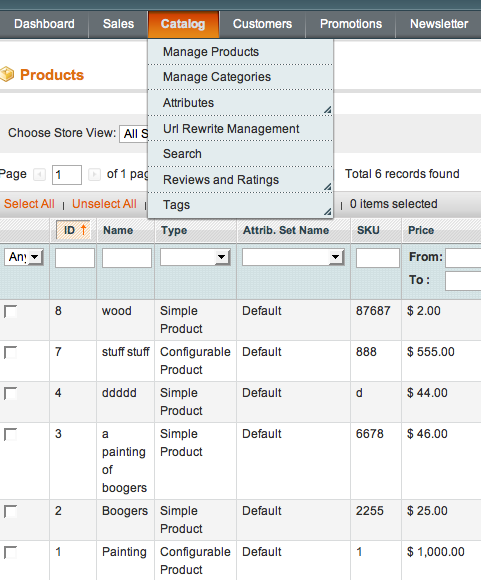Viewport: 481px width, 580px height.
Task: Select Search in Catalog menu
Action: pyautogui.click(x=240, y=154)
